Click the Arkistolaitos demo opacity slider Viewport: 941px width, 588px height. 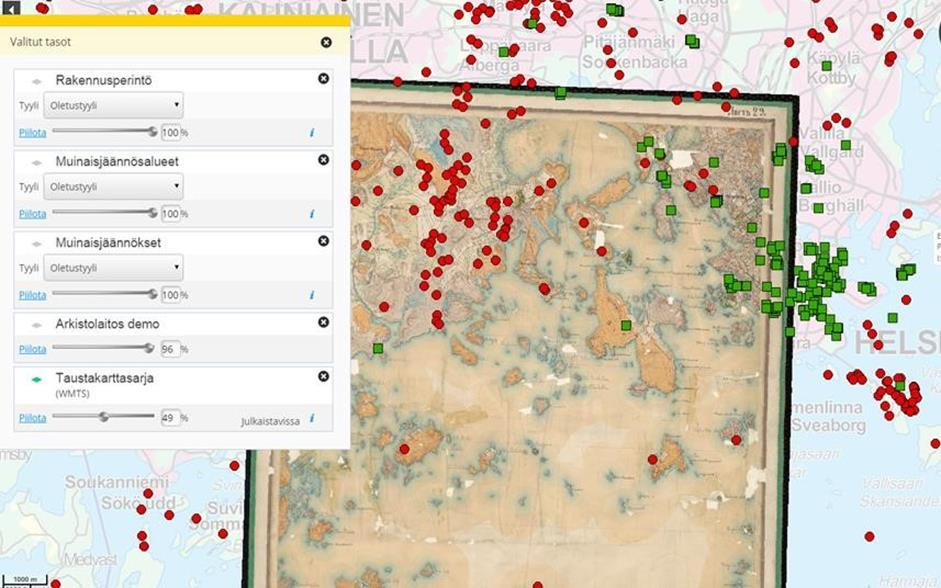[103, 347]
